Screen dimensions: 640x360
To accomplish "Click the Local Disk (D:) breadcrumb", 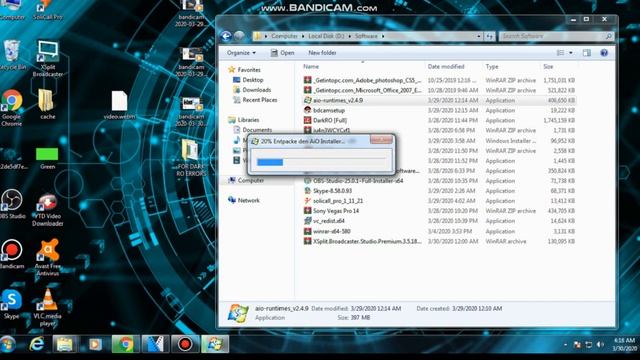I will [x=326, y=36].
